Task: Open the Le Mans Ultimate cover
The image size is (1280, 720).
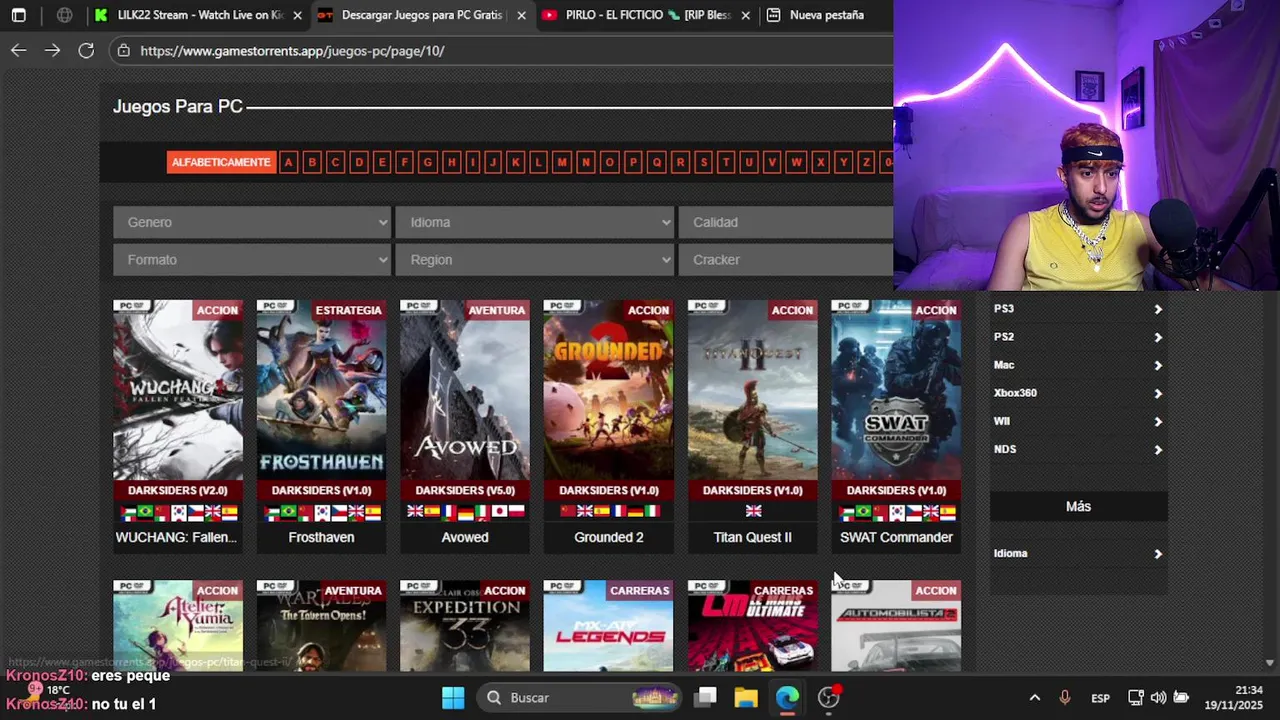Action: (752, 626)
